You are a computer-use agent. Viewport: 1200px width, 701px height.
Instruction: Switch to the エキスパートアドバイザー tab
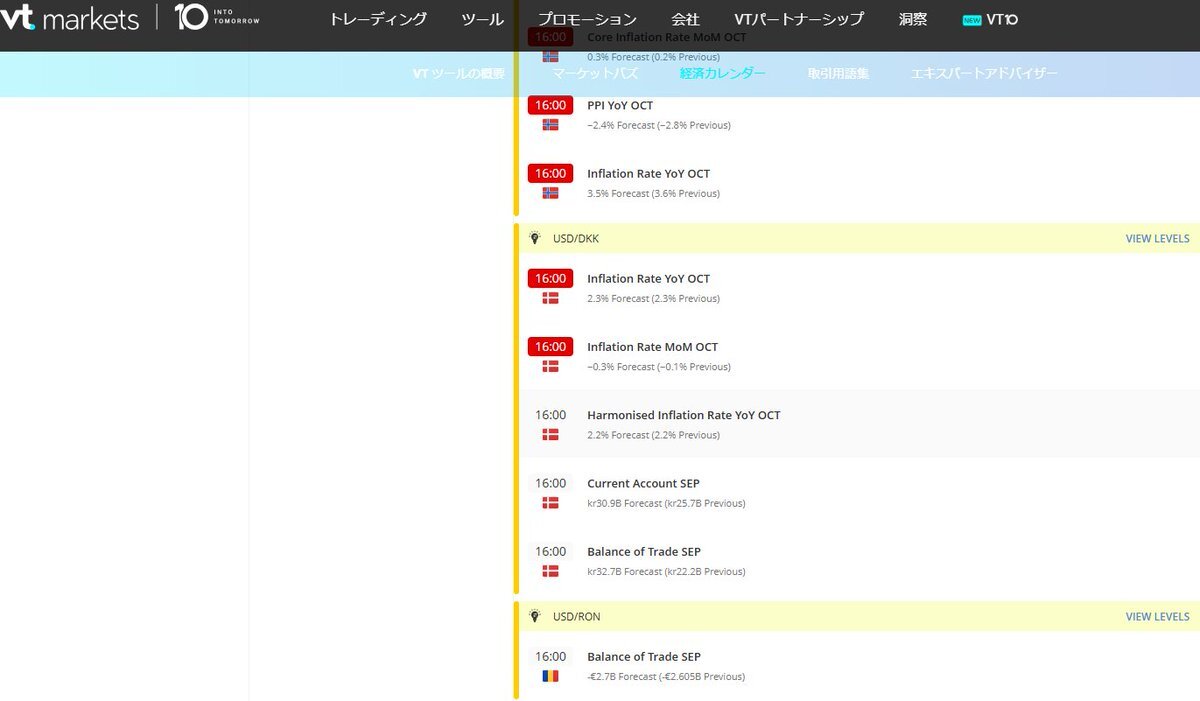(983, 73)
